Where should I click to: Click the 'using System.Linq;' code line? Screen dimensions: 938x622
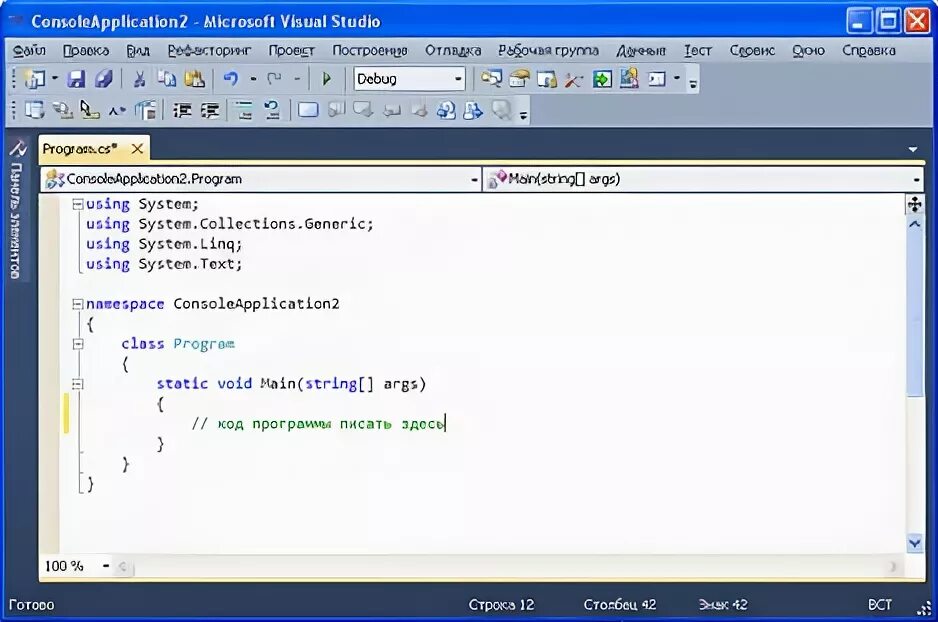(x=164, y=244)
